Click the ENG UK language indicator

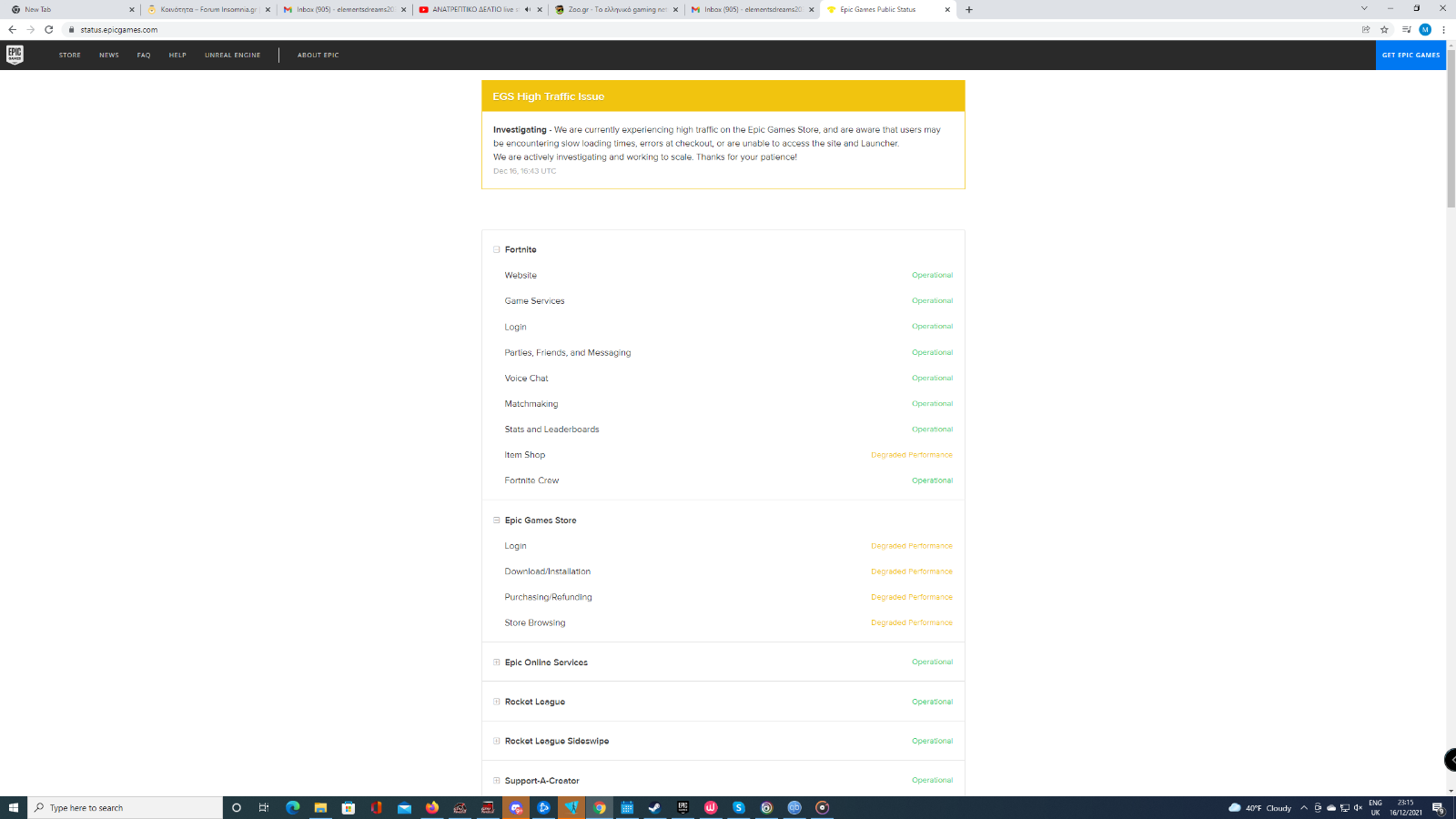point(1376,807)
